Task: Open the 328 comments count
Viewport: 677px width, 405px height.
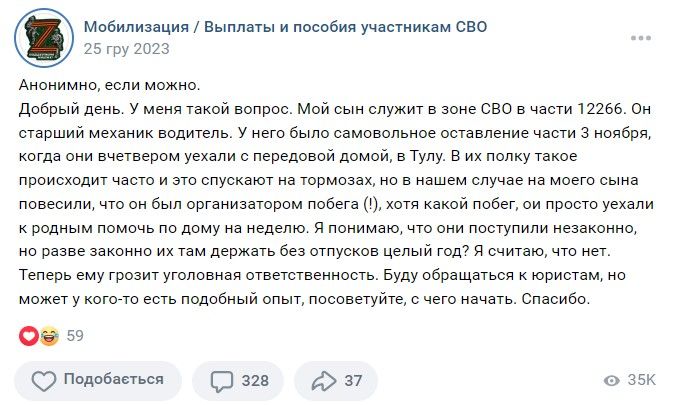Action: pos(255,381)
